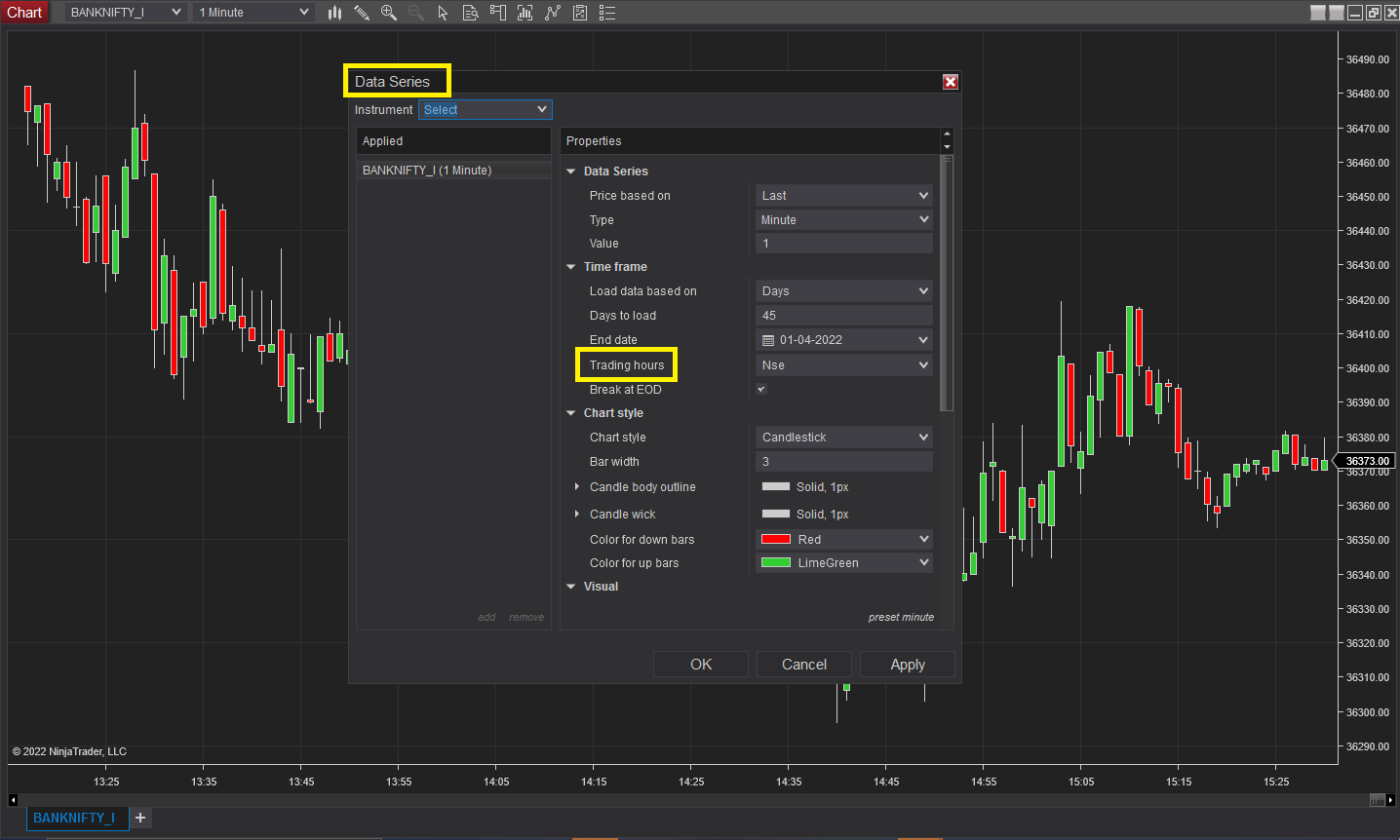1400x840 pixels.
Task: Click the Candle wick color swatch
Action: point(776,514)
